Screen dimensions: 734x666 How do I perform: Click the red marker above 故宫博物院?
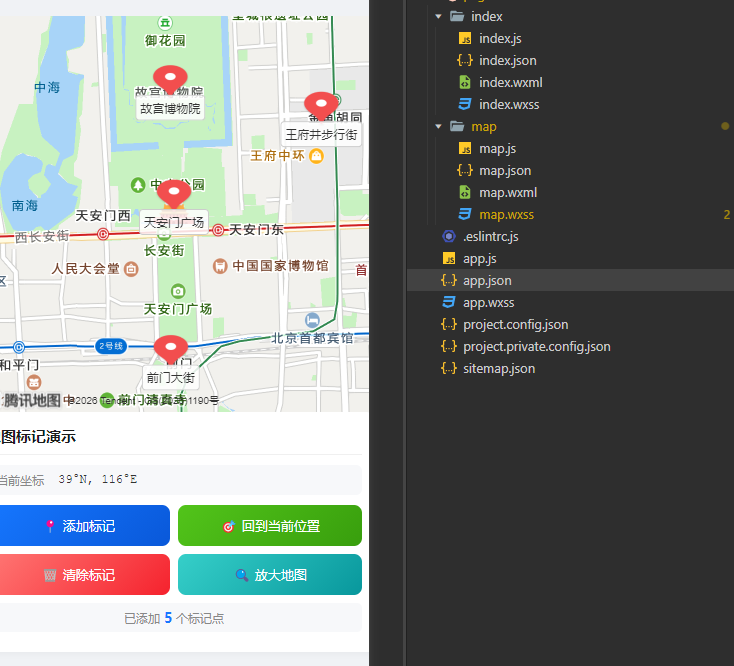(170, 79)
